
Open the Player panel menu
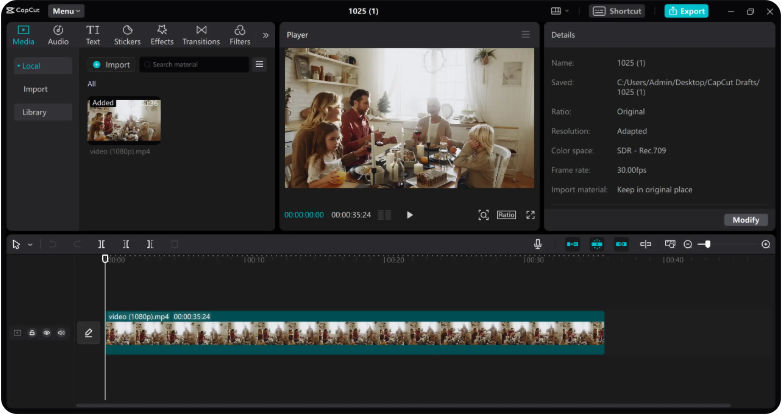(526, 34)
